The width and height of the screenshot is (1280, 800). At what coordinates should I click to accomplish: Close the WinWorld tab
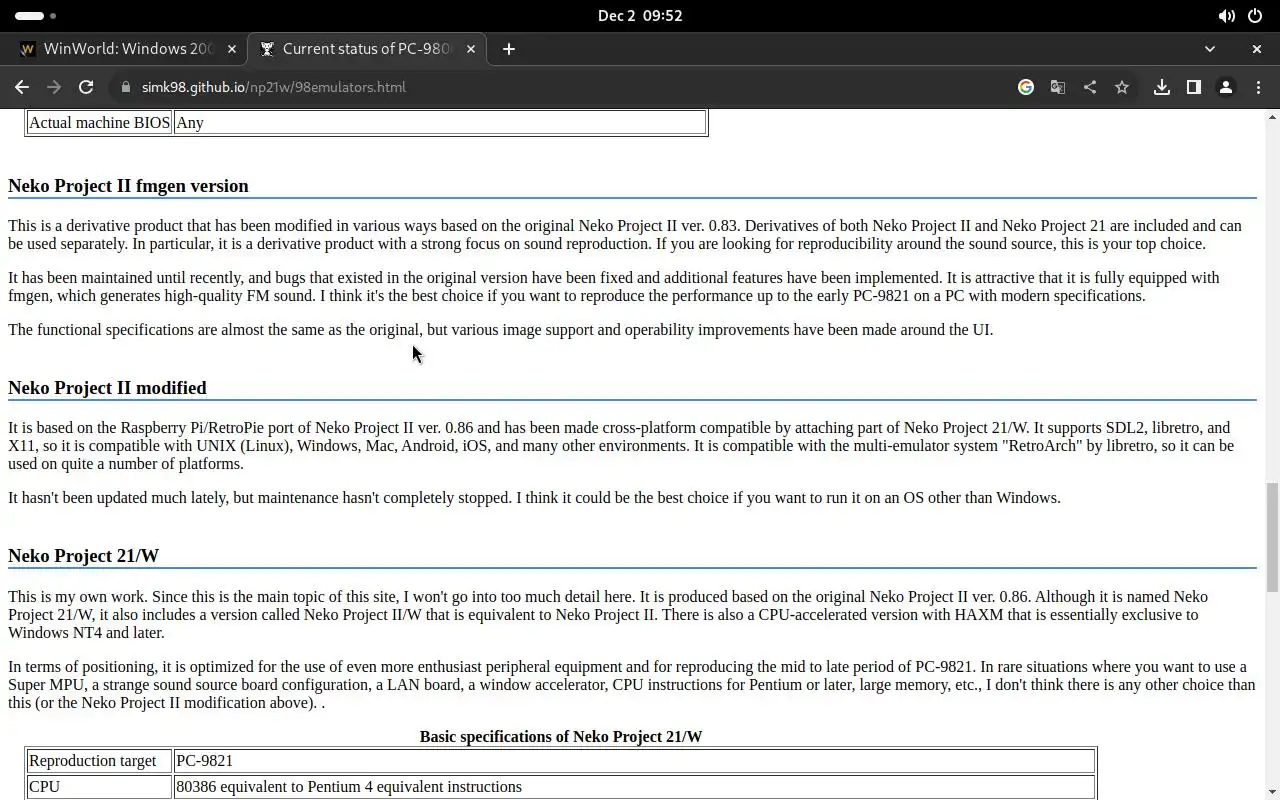232,48
